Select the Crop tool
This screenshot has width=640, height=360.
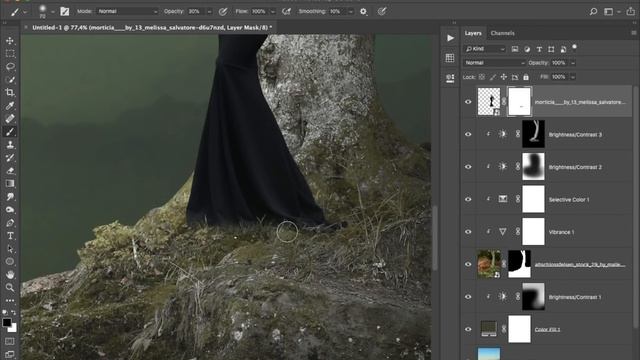point(10,93)
